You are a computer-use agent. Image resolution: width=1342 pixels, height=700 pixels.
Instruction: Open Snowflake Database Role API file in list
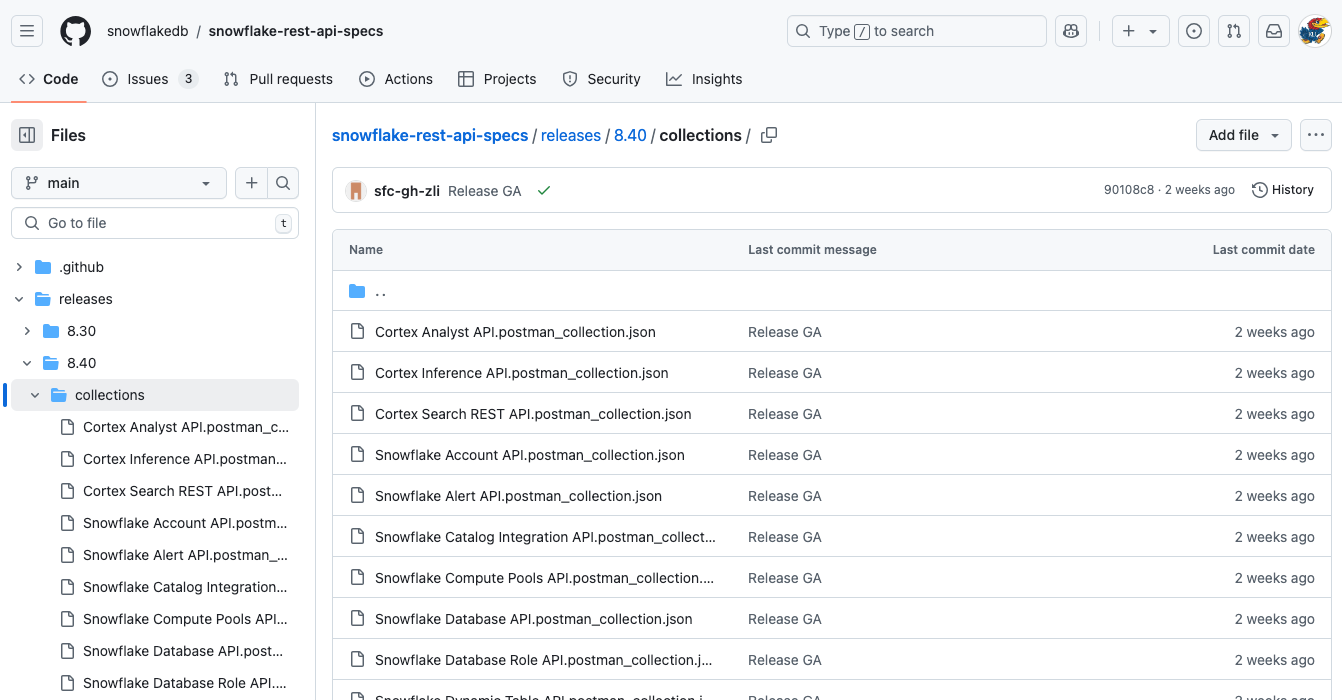pyautogui.click(x=544, y=660)
